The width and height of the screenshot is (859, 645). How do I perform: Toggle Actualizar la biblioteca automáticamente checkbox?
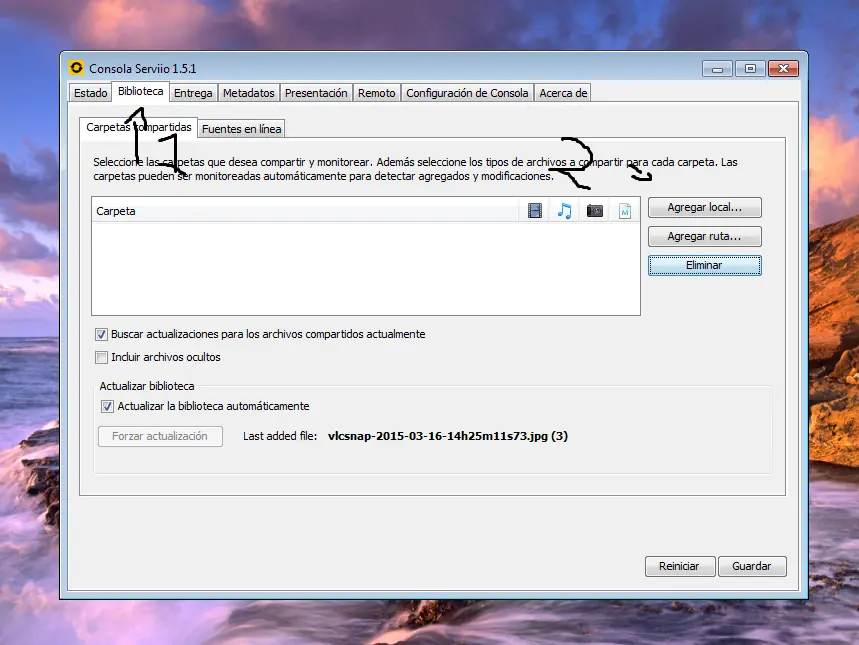(107, 406)
